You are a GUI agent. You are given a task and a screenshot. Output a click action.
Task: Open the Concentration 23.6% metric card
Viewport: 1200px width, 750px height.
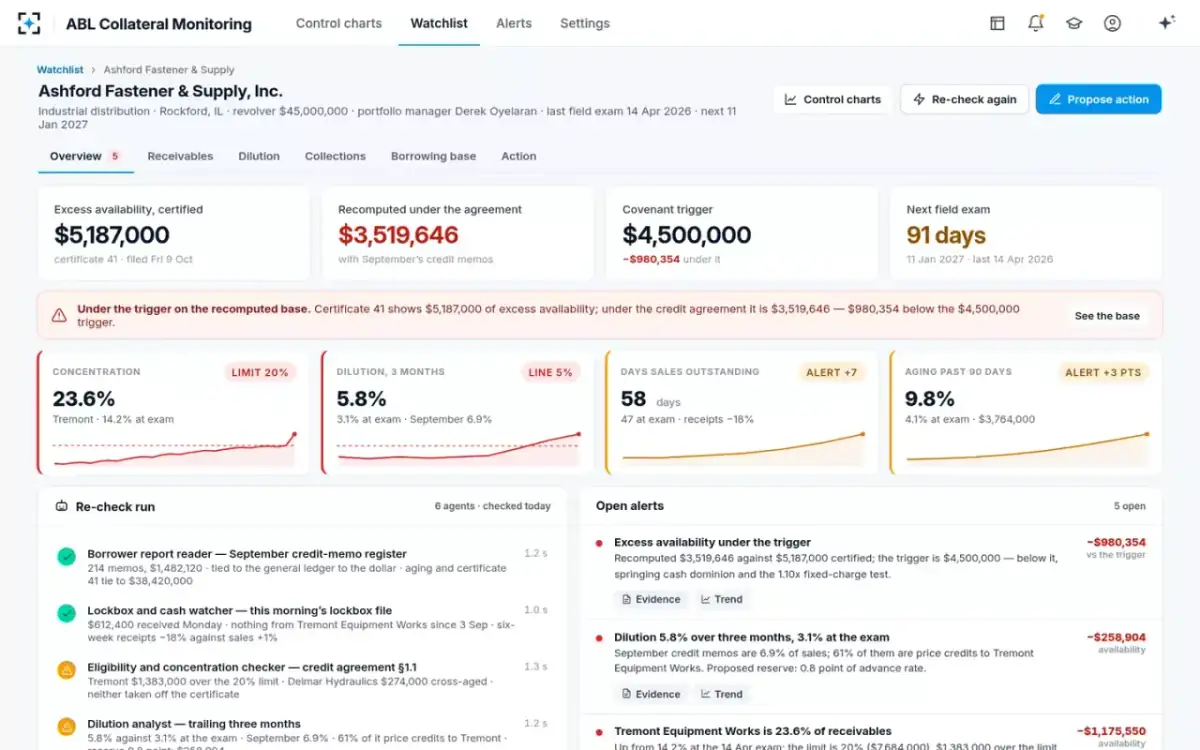[x=174, y=412]
